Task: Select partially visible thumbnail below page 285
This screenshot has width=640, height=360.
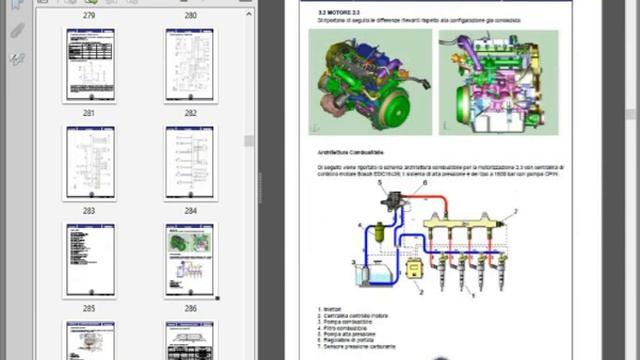Action: point(91,340)
